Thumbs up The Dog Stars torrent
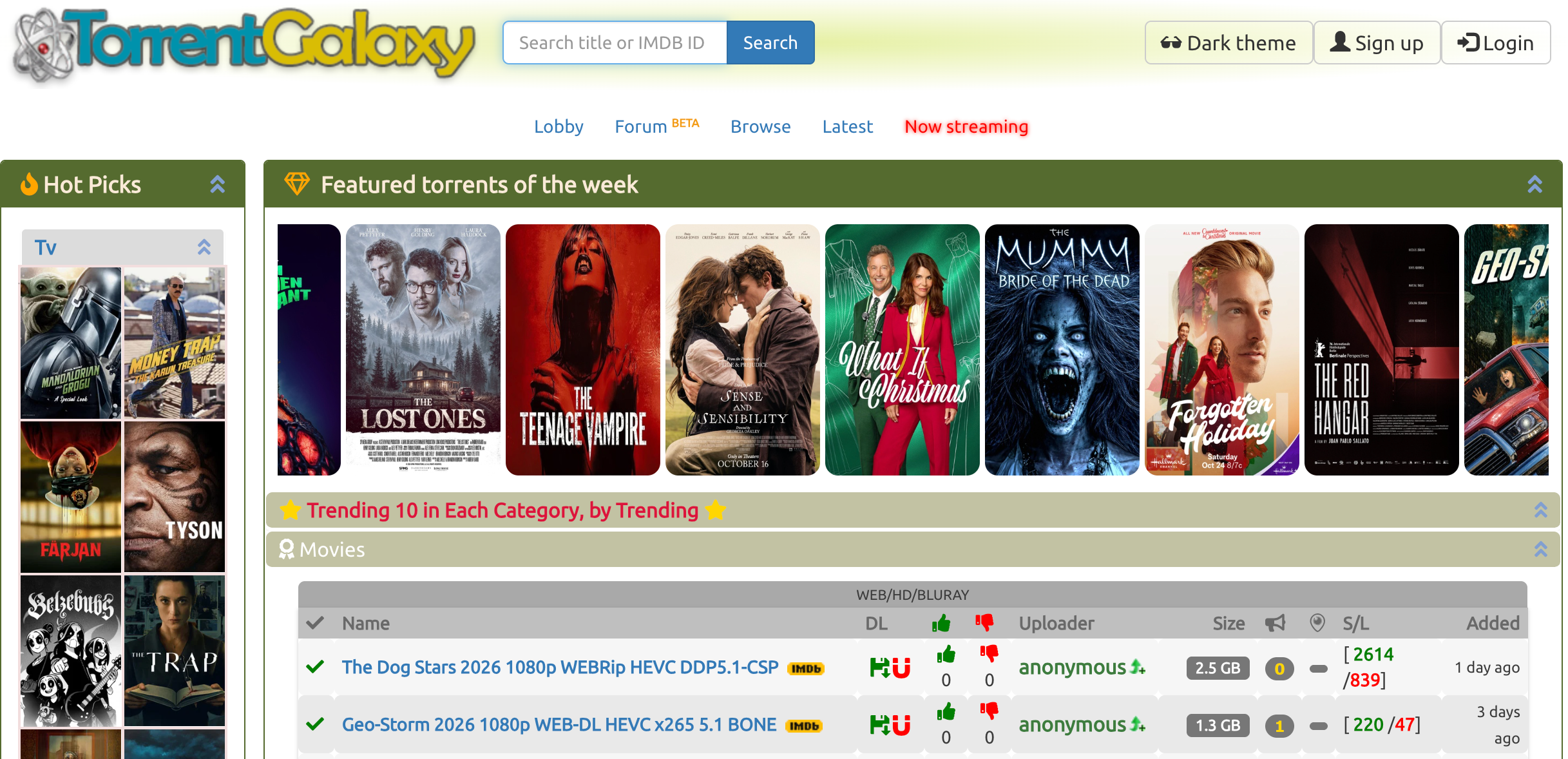1568x759 pixels. pos(946,655)
